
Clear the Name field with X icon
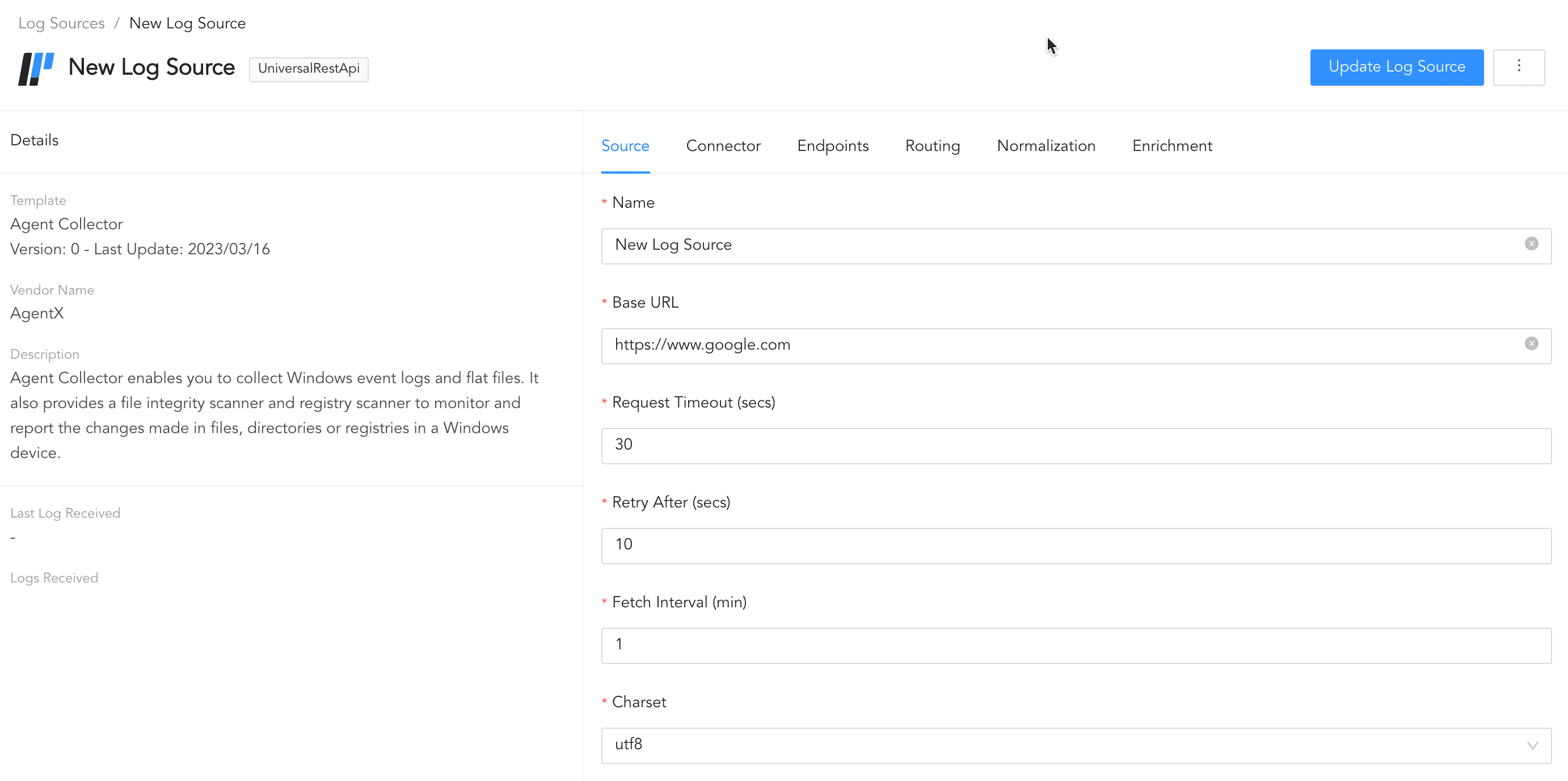point(1531,243)
